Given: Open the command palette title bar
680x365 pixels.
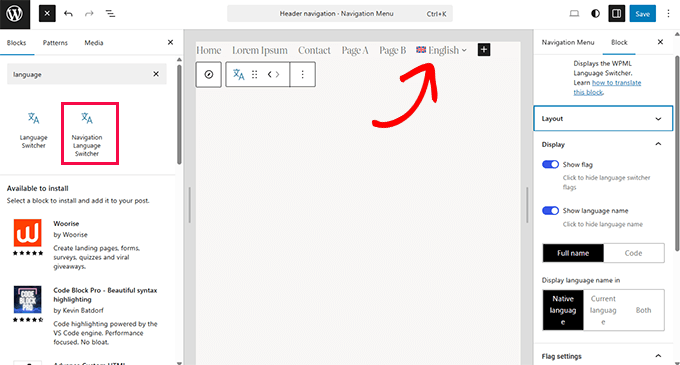Looking at the screenshot, I should [x=340, y=14].
